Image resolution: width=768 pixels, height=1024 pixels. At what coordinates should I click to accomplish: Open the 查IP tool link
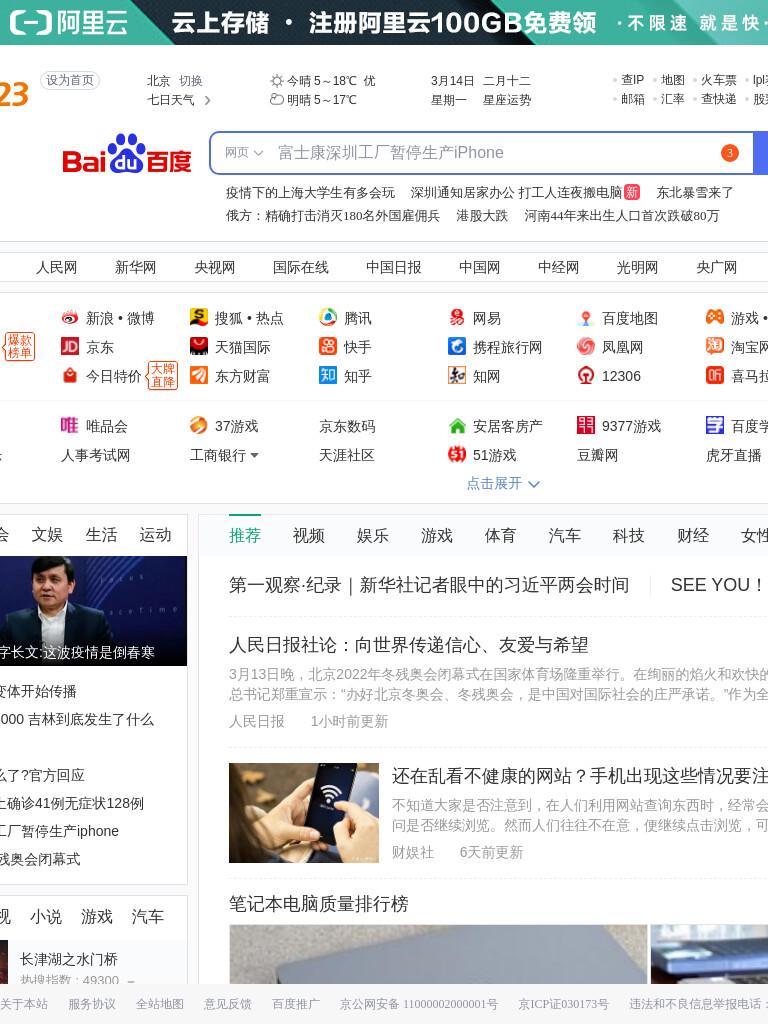click(x=632, y=80)
